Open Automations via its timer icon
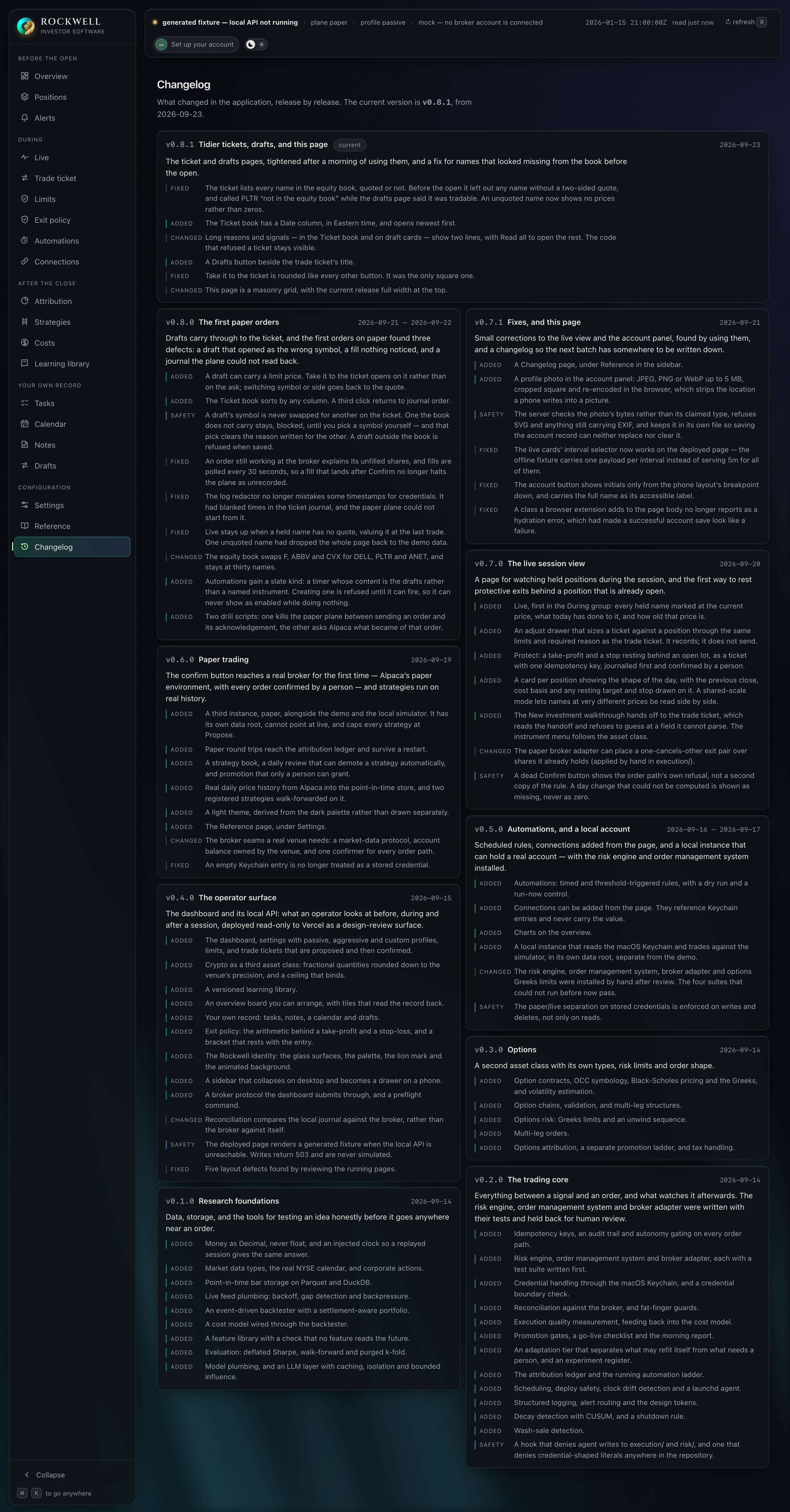790x1512 pixels. pyautogui.click(x=25, y=241)
